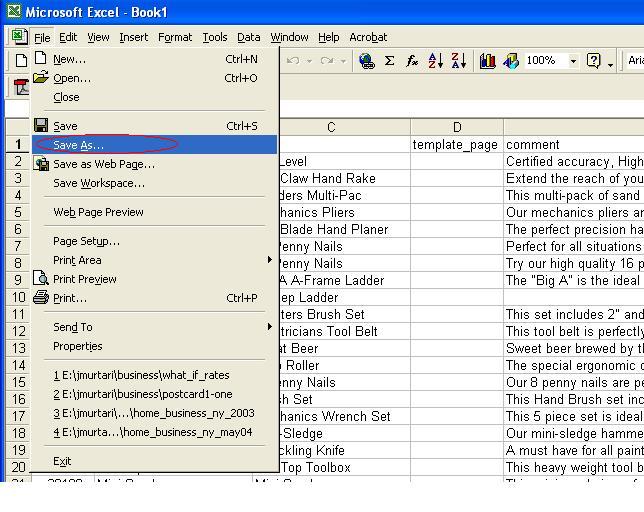
Task: Click the Drawing toolbar icon
Action: tap(511, 61)
